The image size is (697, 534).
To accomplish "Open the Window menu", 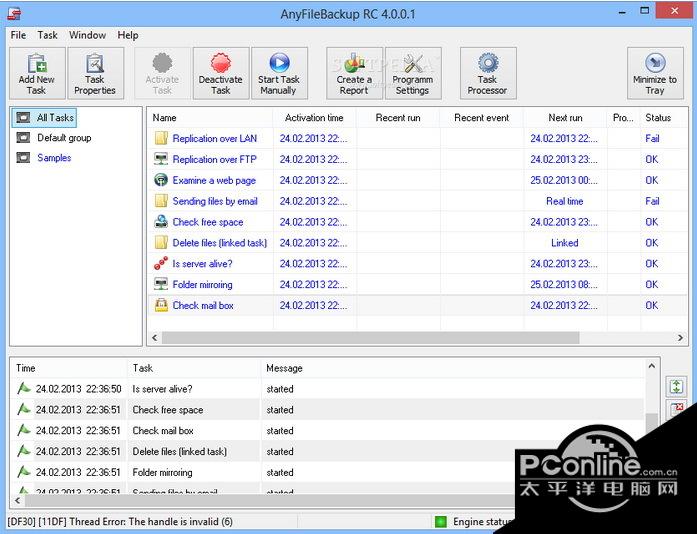I will coord(88,35).
